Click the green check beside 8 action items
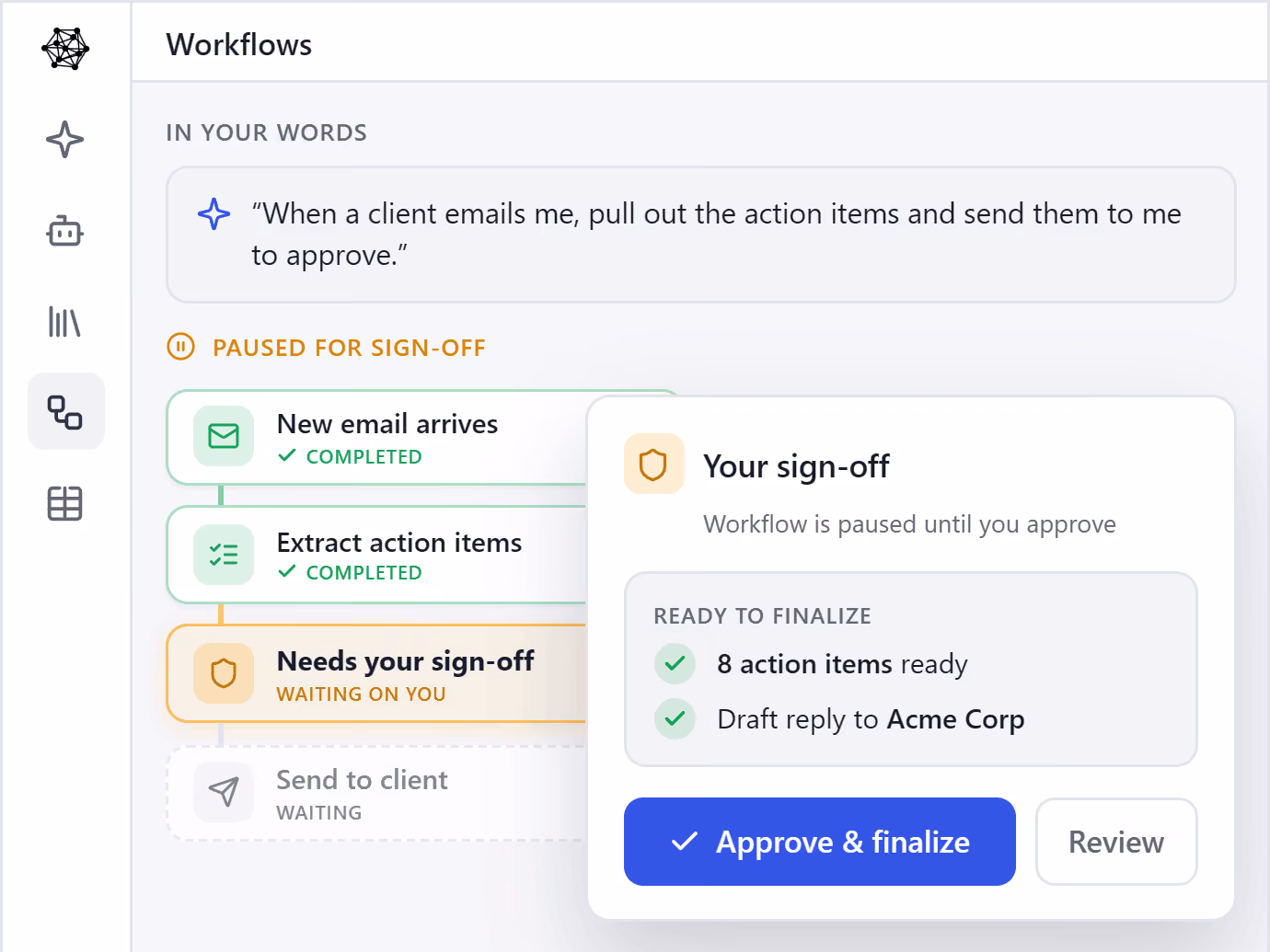 [675, 663]
